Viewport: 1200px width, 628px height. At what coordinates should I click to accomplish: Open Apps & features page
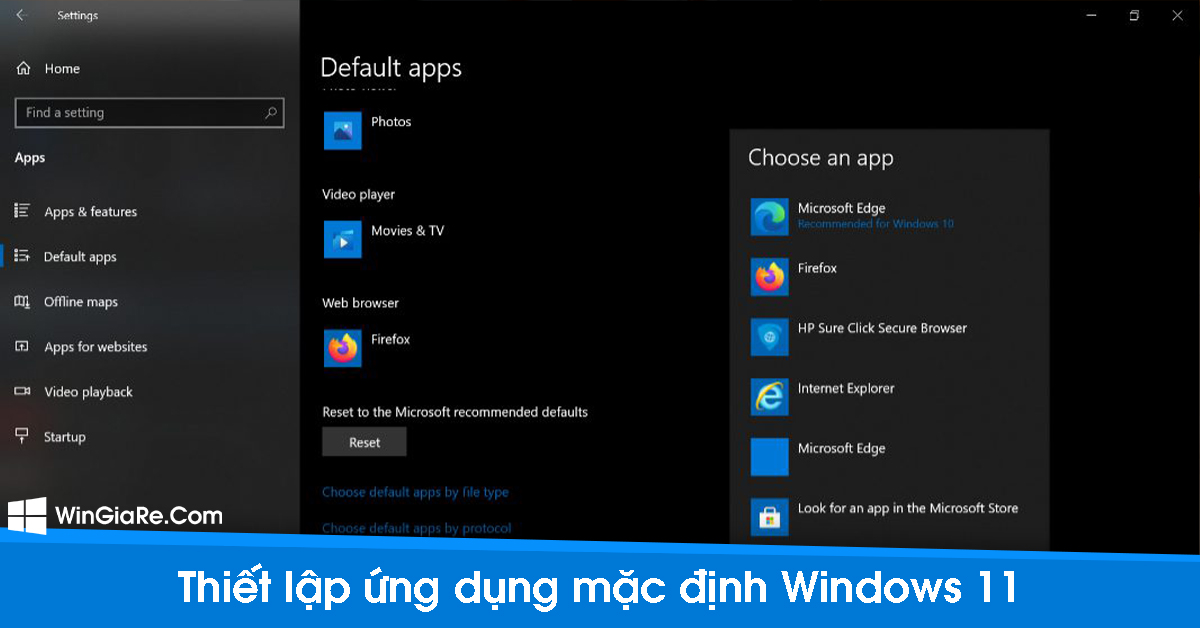(90, 212)
